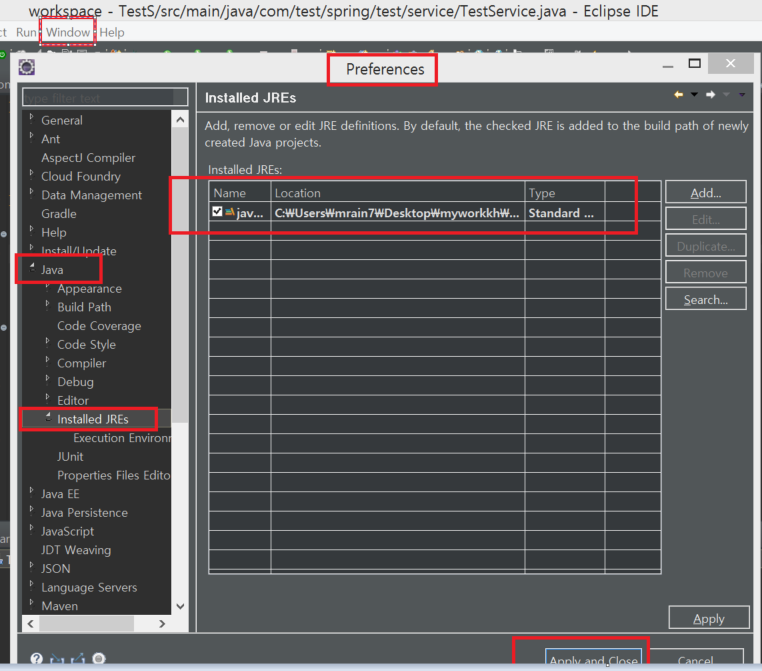The height and width of the screenshot is (671, 762).
Task: Select the Code Coverage item
Action: click(99, 326)
